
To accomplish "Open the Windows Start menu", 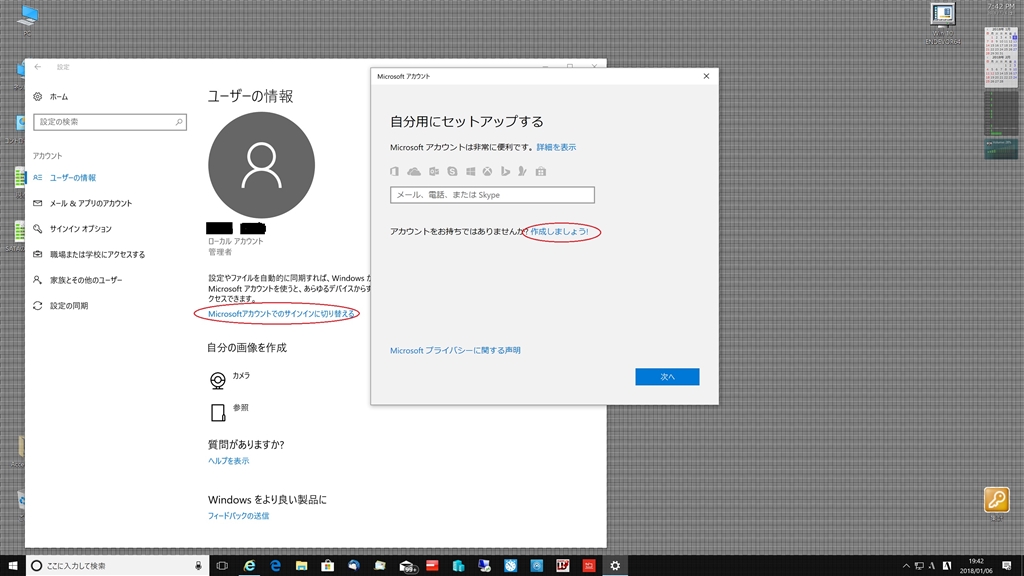I will pyautogui.click(x=12, y=566).
